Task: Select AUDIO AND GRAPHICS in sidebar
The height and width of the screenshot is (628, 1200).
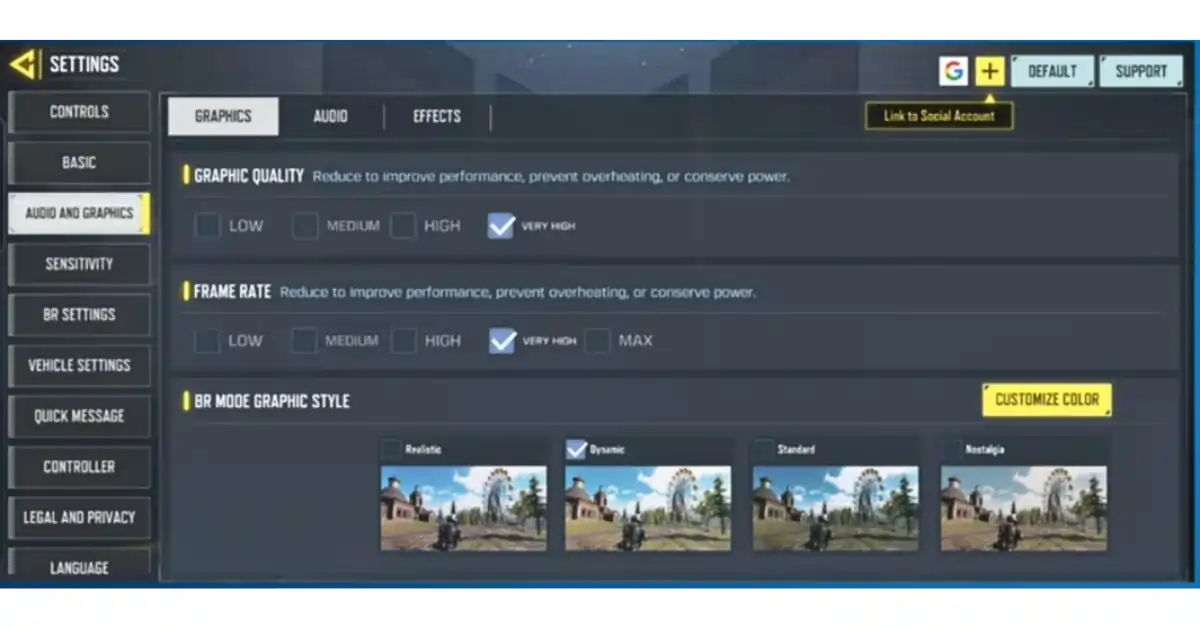Action: click(79, 213)
